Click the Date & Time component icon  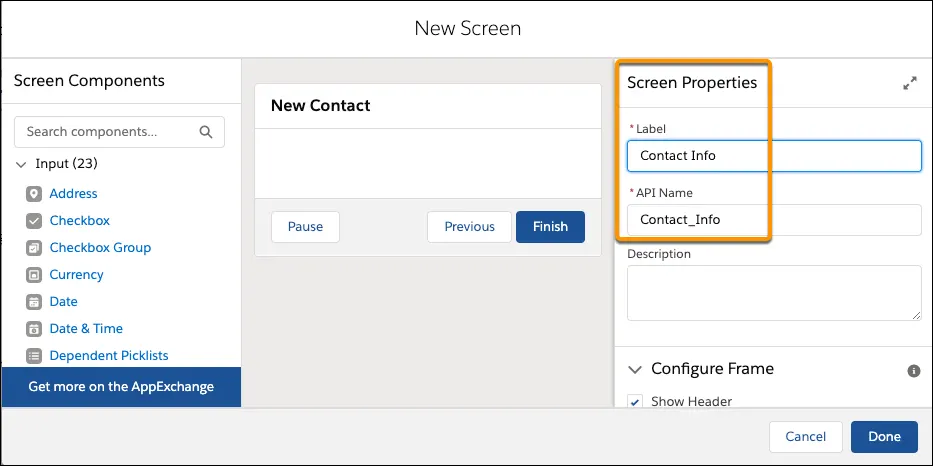(x=34, y=329)
